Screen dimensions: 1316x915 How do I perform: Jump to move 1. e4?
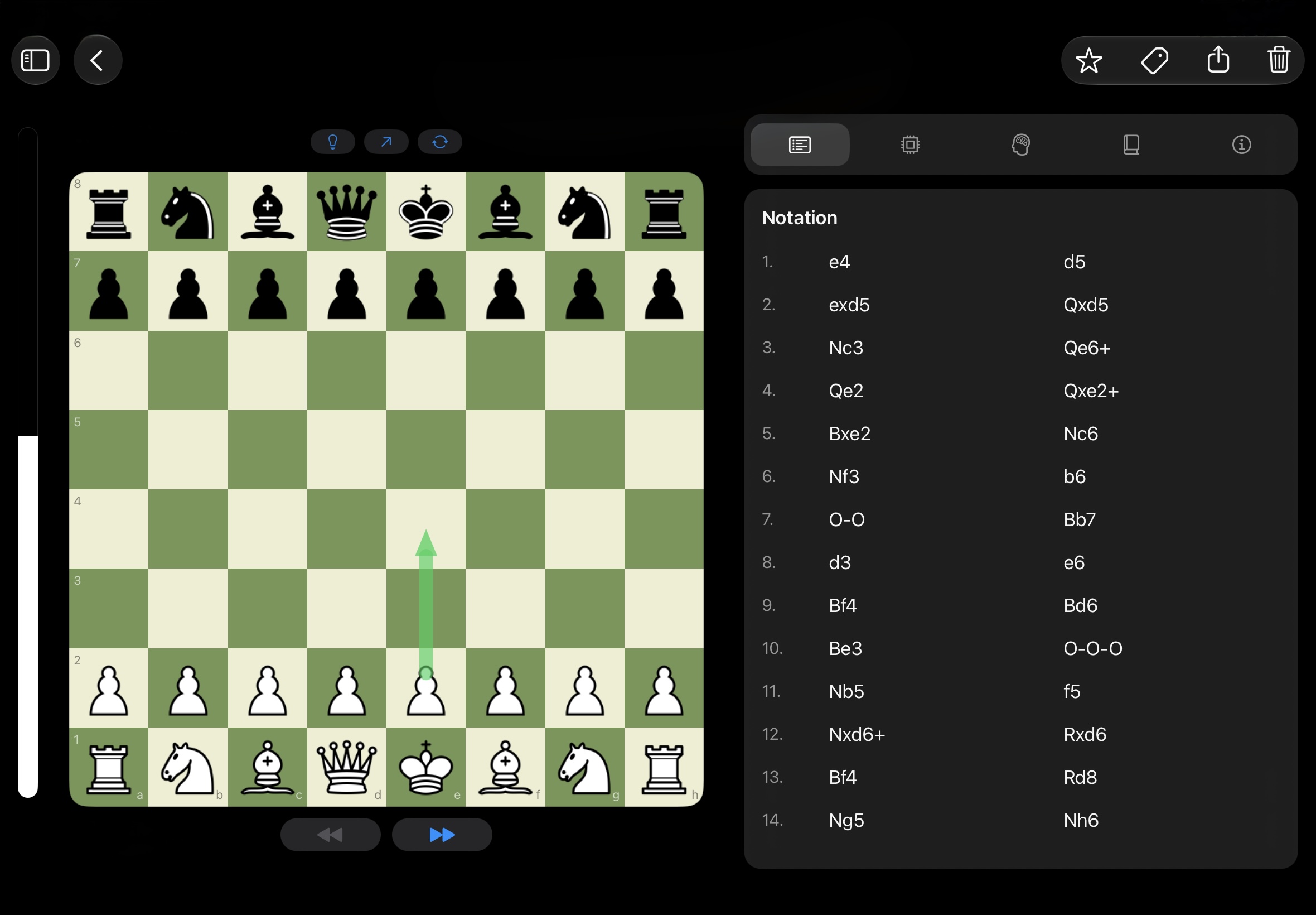(839, 262)
